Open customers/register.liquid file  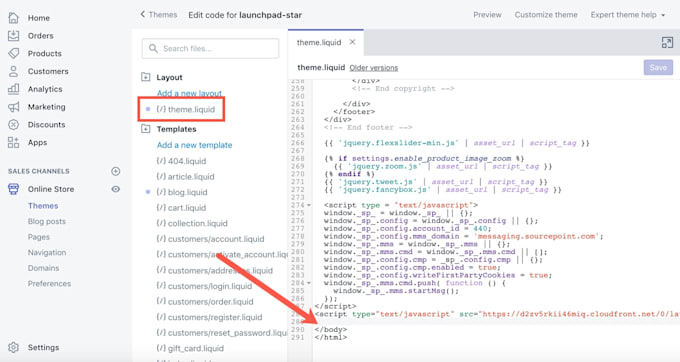point(209,317)
